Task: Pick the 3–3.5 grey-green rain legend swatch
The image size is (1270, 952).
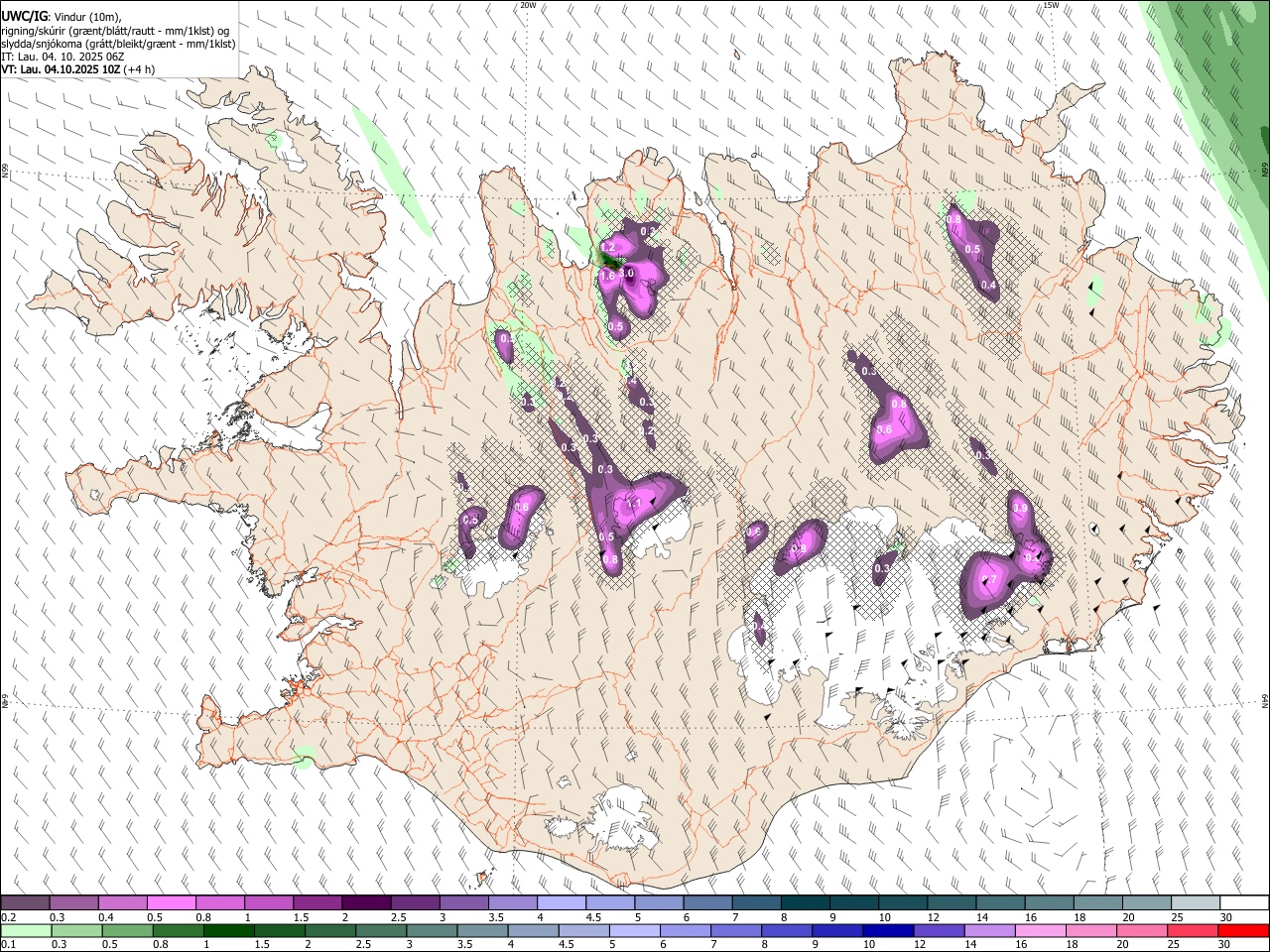Action: [432, 930]
